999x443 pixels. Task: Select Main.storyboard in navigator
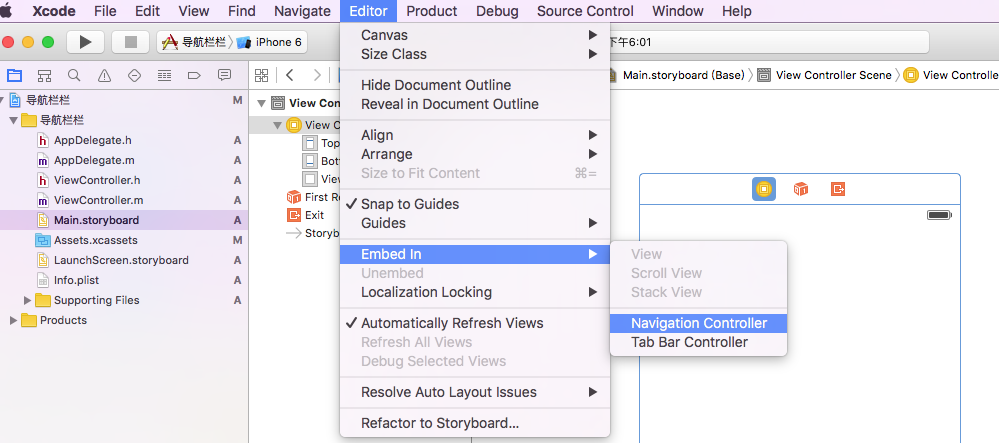pos(96,220)
